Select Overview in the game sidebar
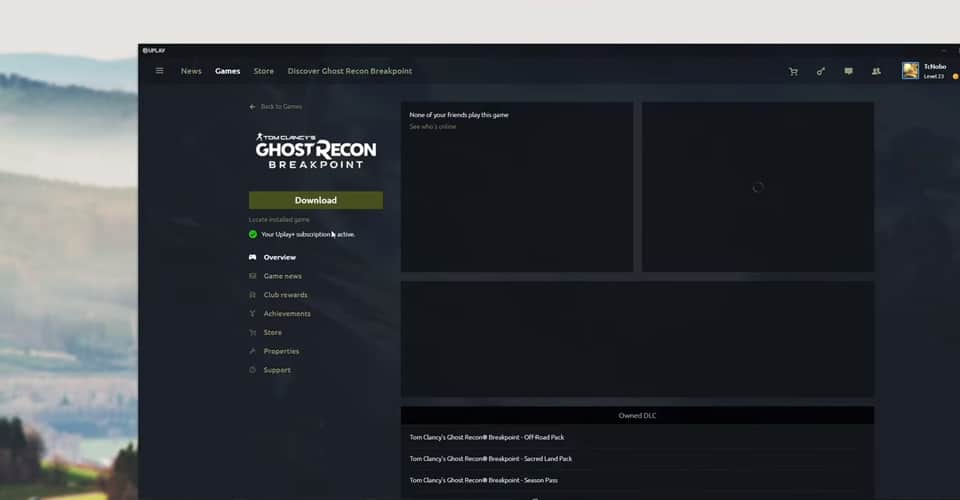 click(x=280, y=258)
